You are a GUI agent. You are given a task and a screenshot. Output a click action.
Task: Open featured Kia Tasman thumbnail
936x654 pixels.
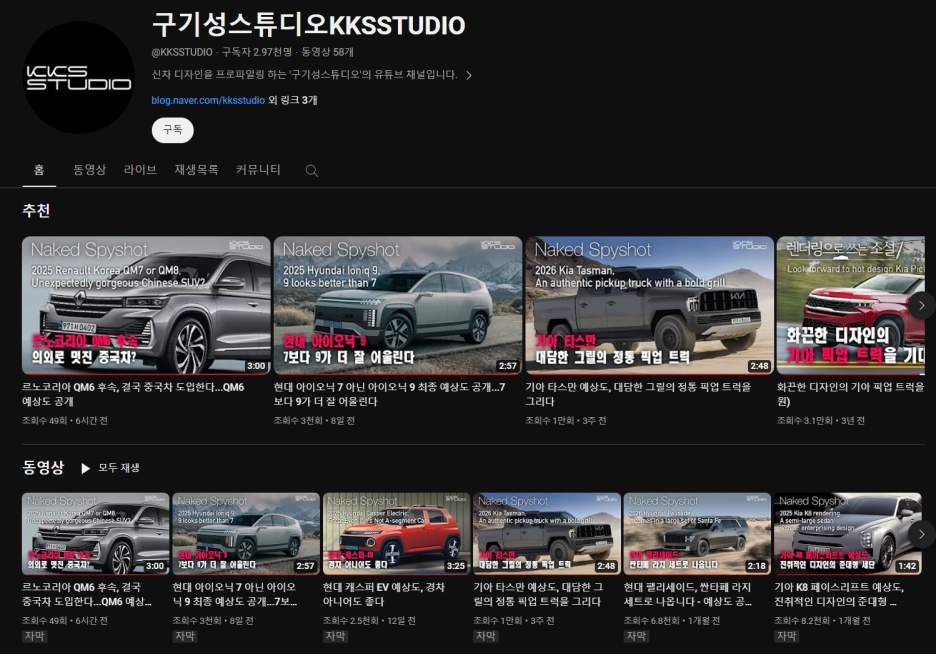pos(649,306)
